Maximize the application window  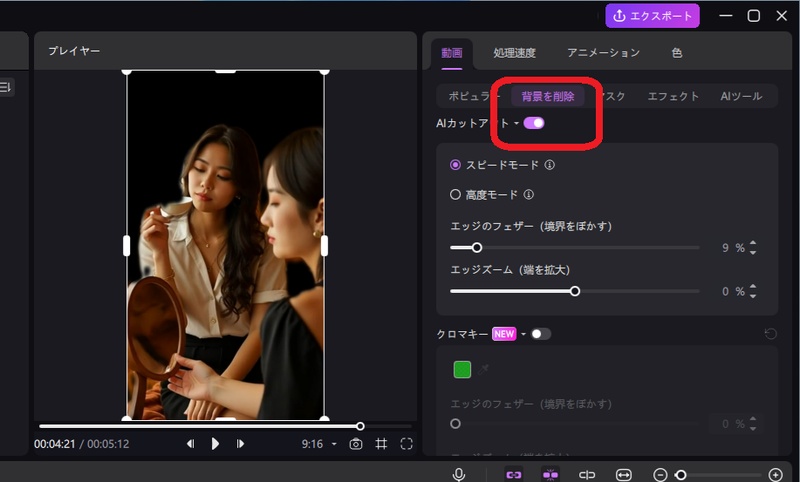(754, 16)
